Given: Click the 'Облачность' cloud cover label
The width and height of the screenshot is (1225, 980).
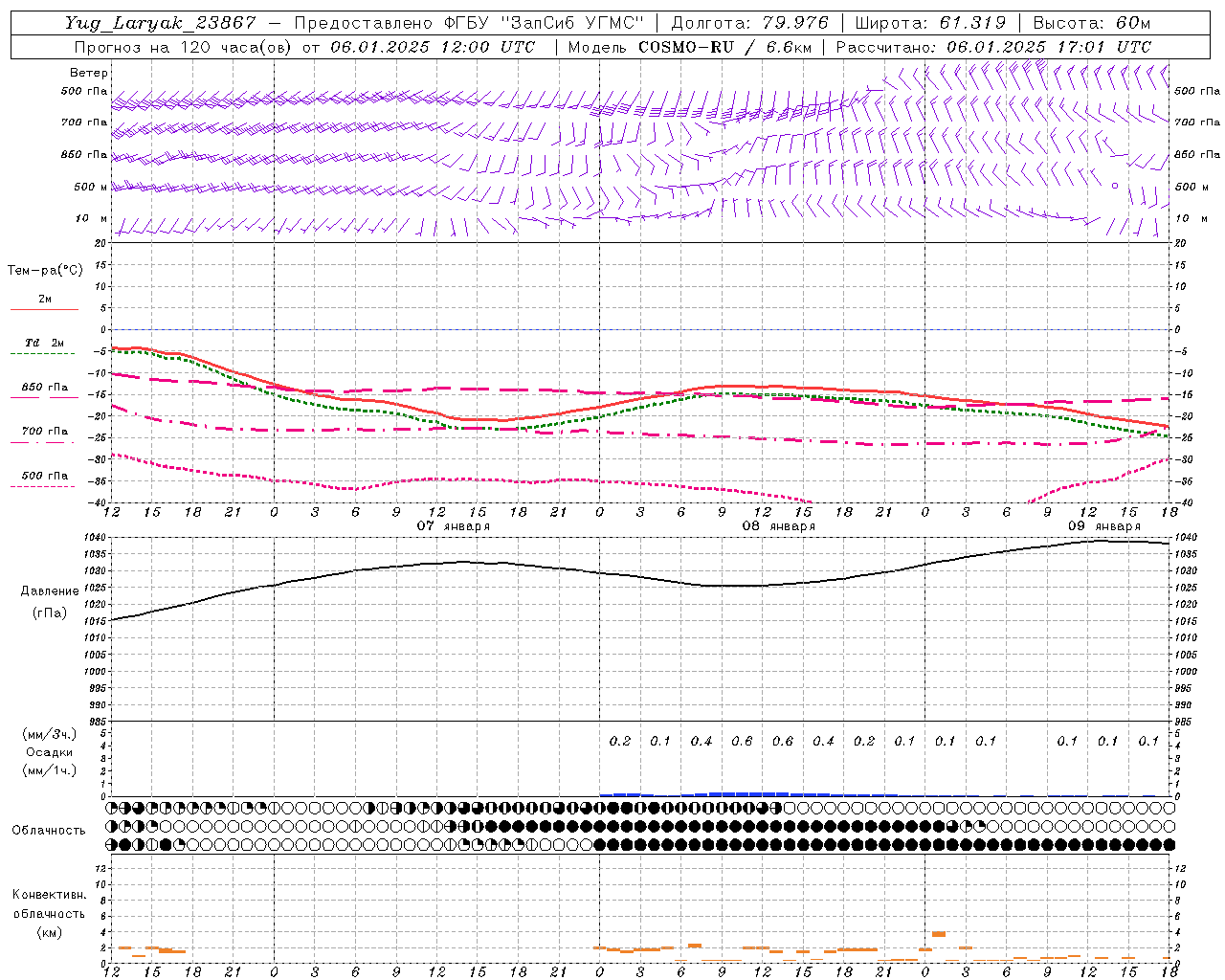Looking at the screenshot, I should coord(49,831).
